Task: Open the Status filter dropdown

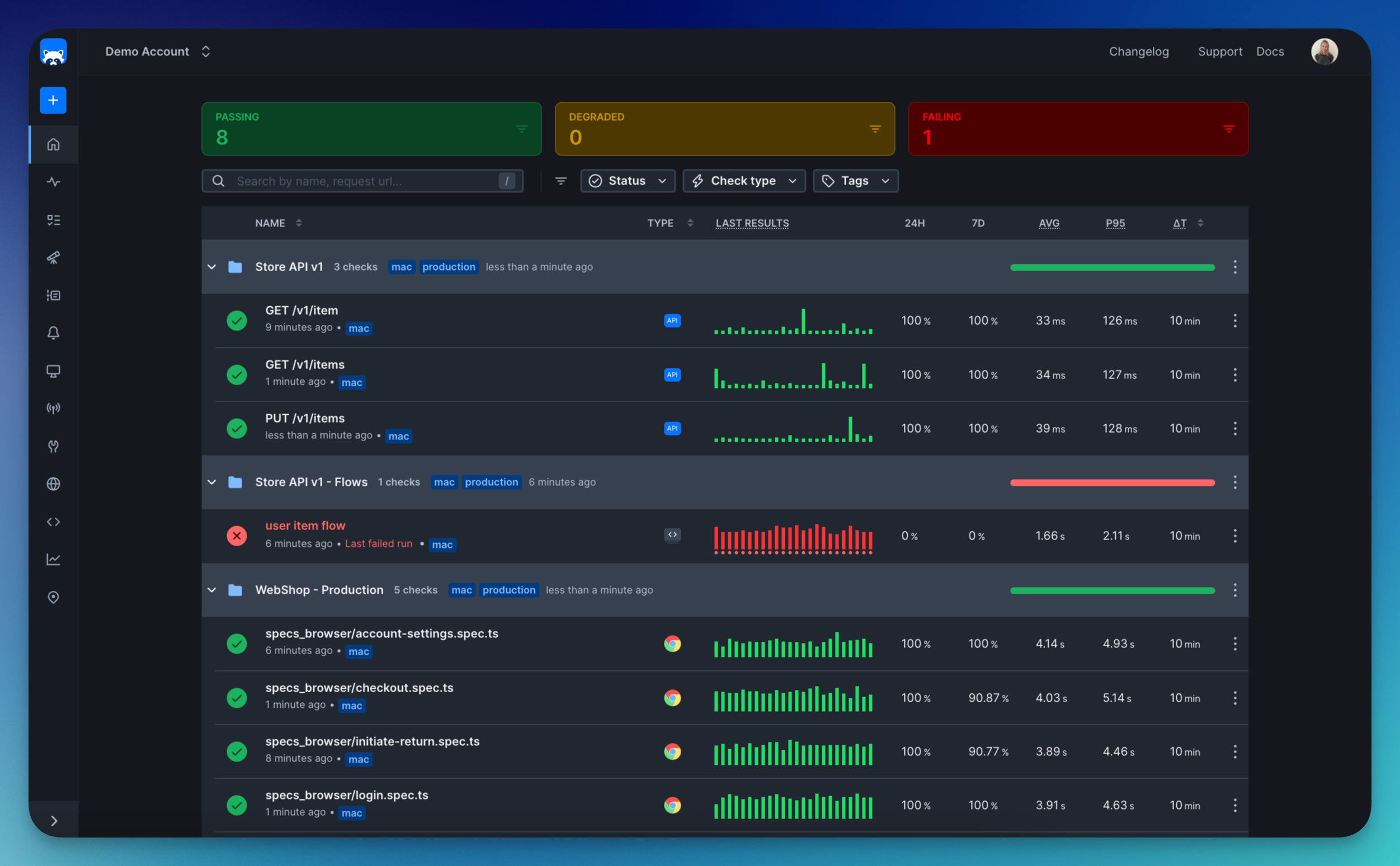Action: pyautogui.click(x=628, y=181)
